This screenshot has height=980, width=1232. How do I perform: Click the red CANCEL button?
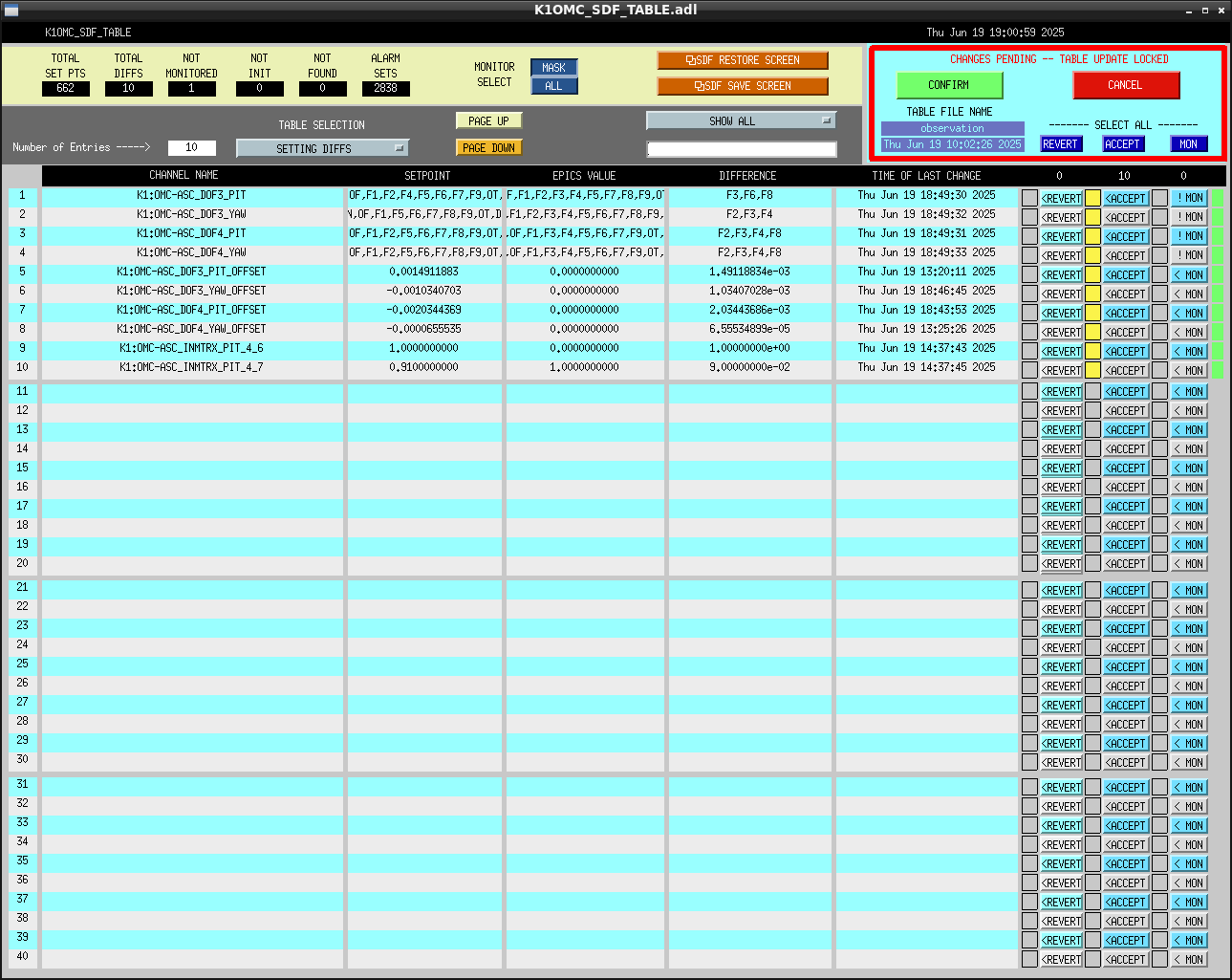coord(1126,85)
